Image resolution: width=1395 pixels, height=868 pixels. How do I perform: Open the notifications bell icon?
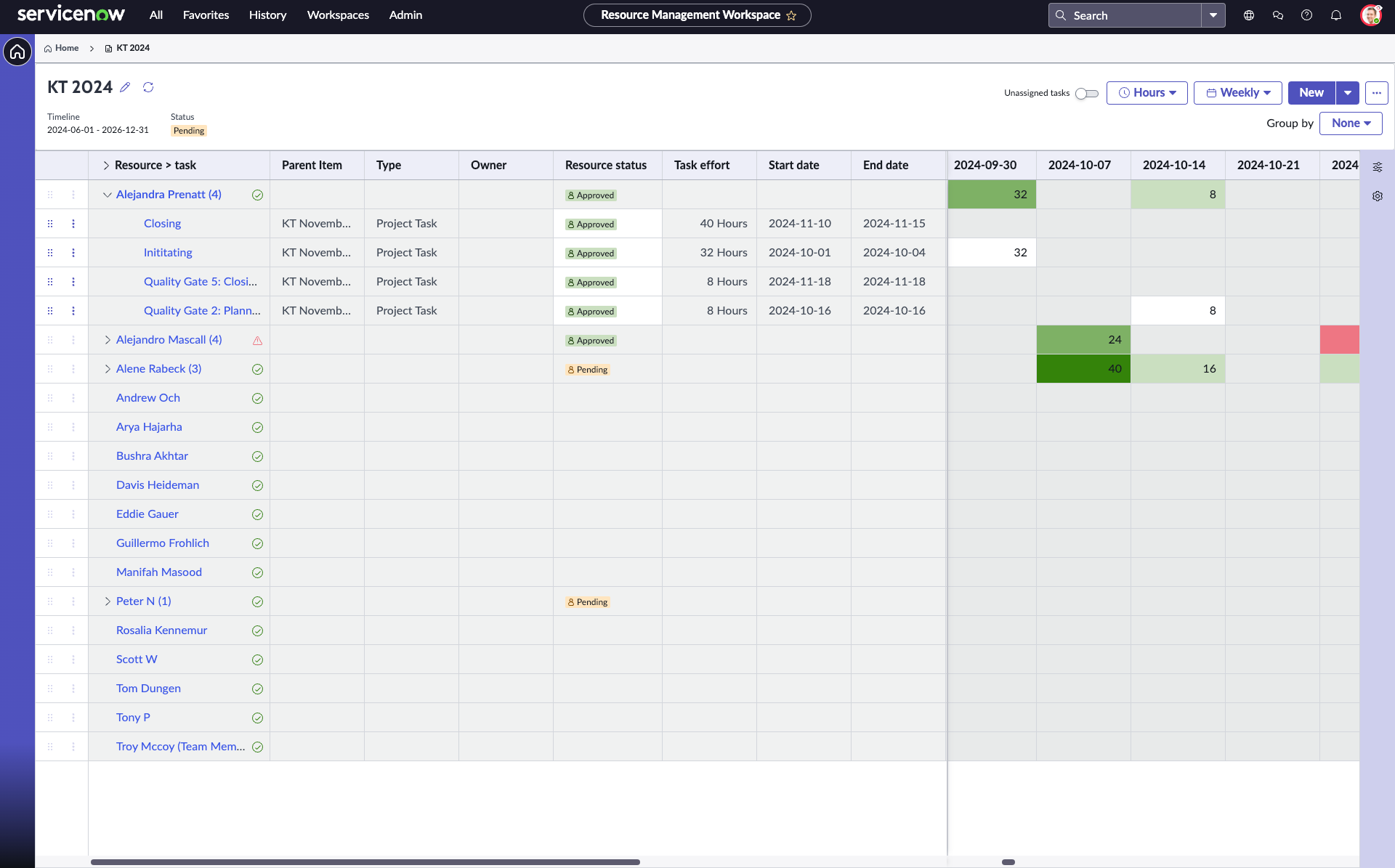pyautogui.click(x=1336, y=15)
